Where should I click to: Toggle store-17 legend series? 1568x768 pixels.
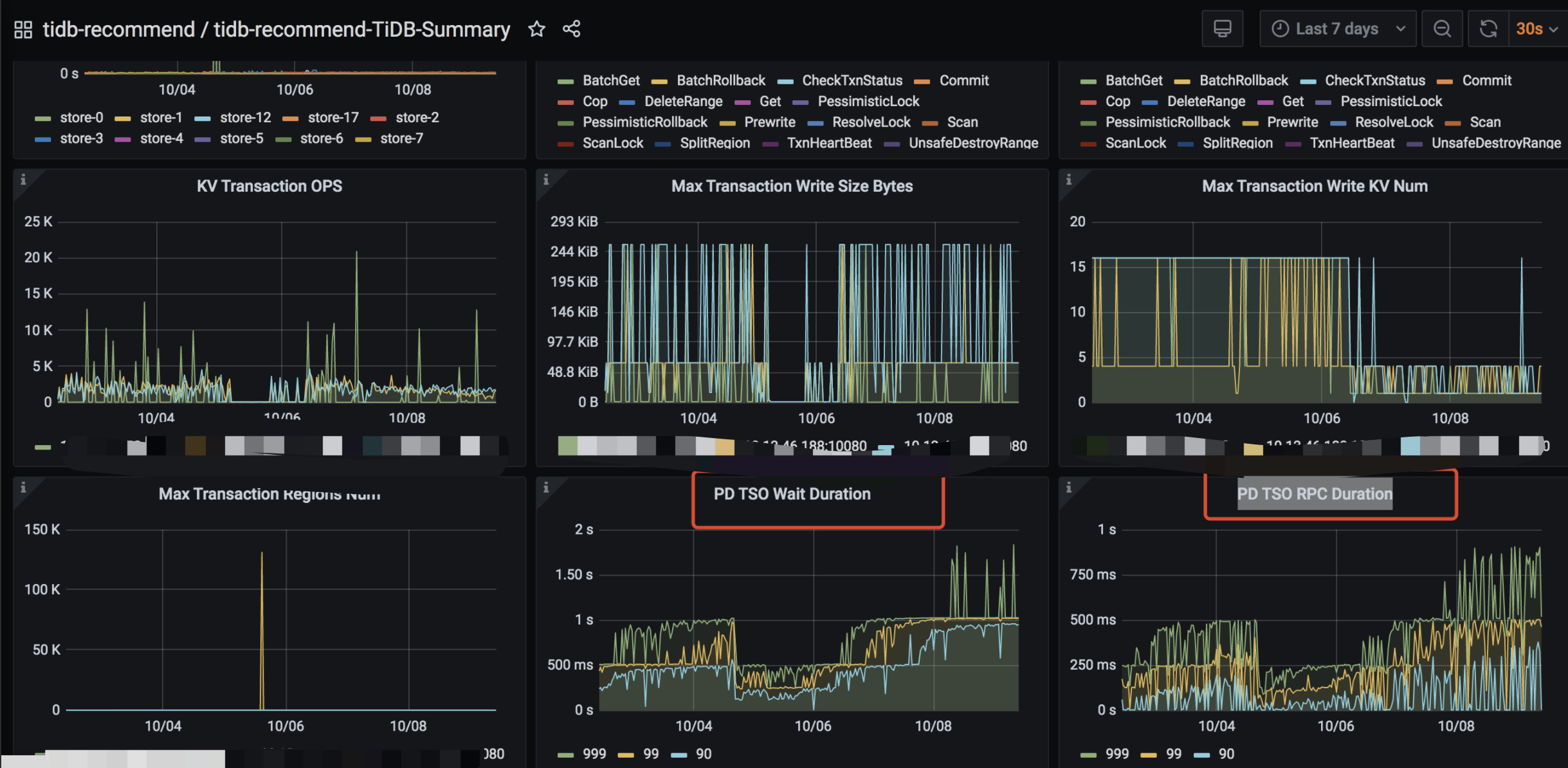click(333, 118)
